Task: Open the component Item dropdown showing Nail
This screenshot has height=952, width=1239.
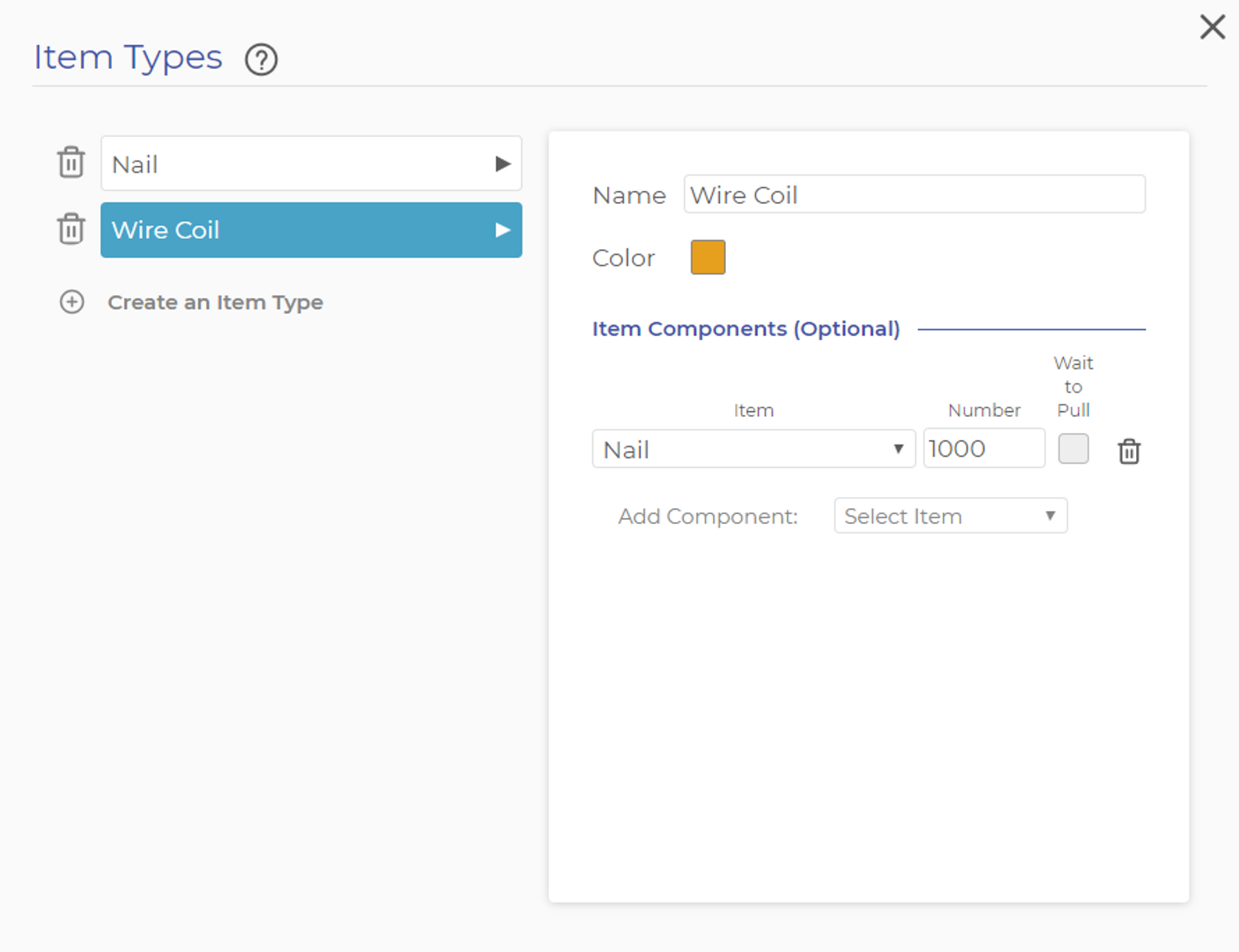Action: click(x=753, y=449)
